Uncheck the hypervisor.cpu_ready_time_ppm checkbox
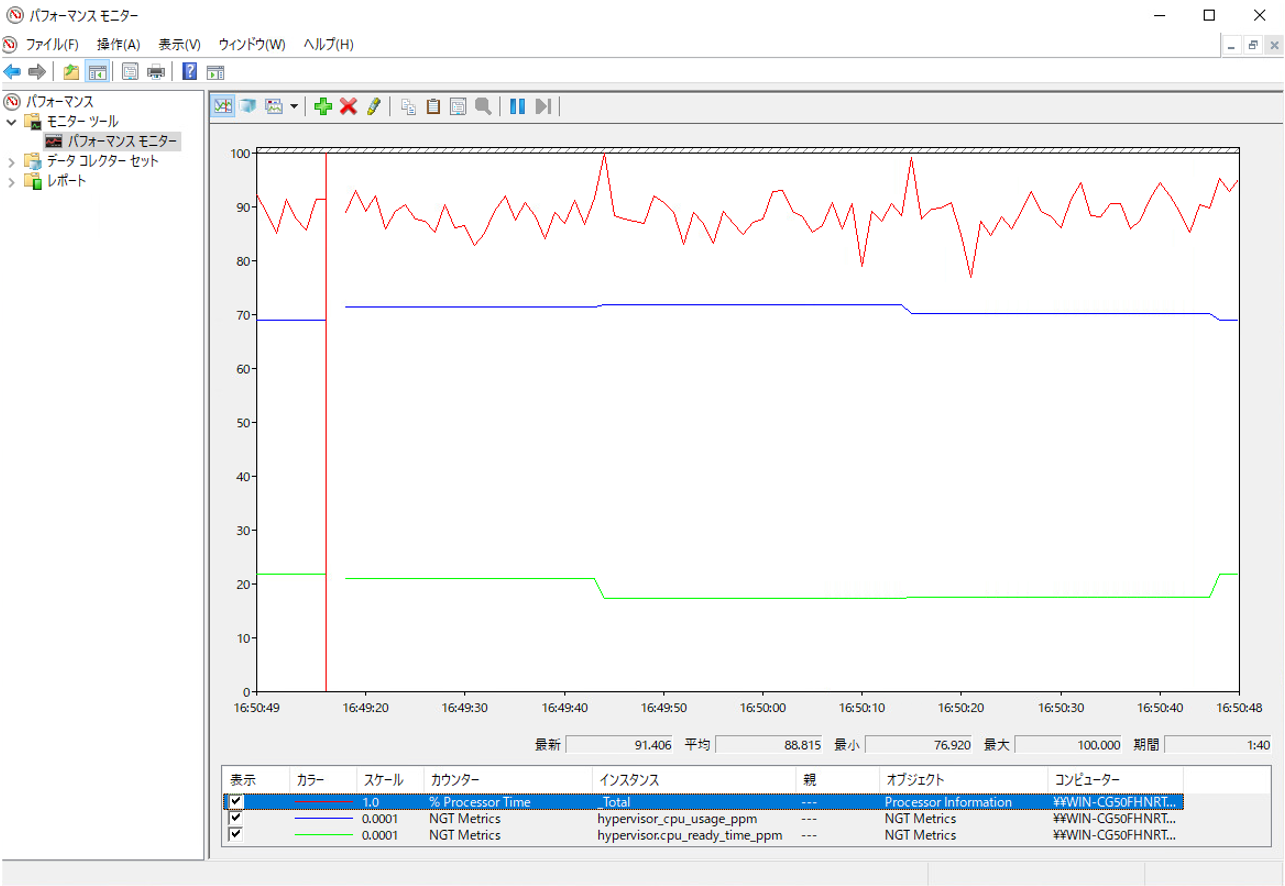 [x=236, y=834]
